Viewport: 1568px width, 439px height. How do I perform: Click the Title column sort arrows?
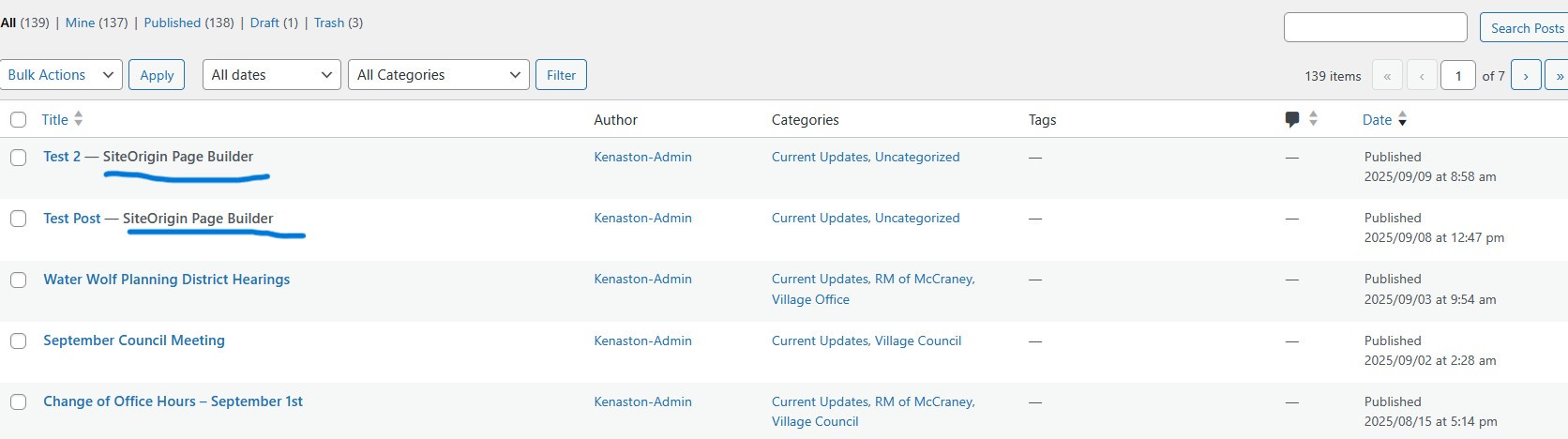79,119
